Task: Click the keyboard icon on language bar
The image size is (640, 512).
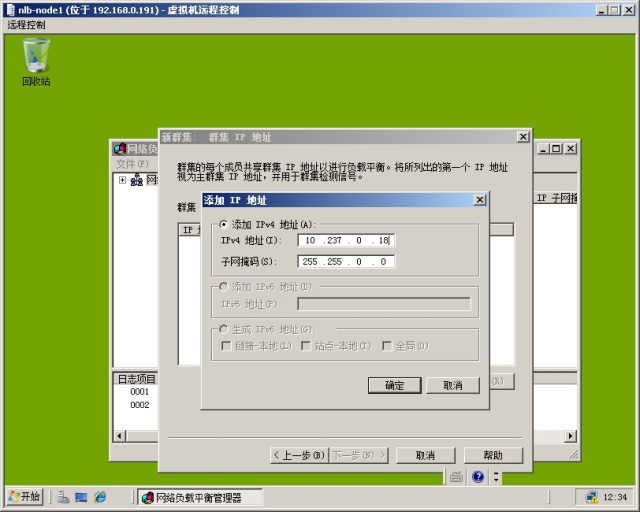Action: click(x=456, y=477)
